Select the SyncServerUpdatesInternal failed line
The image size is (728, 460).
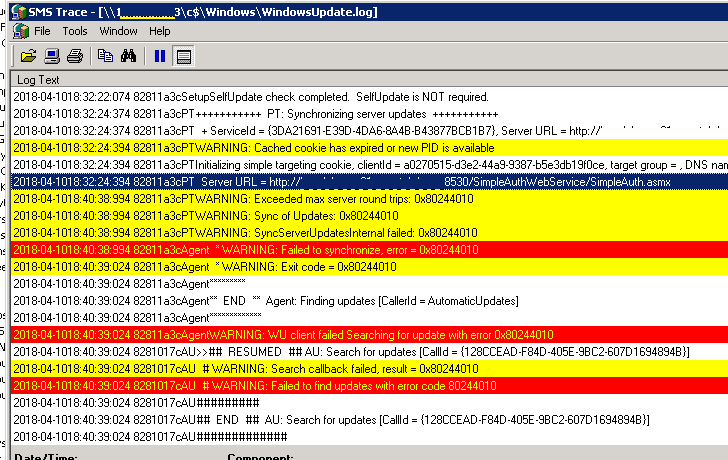(x=370, y=233)
